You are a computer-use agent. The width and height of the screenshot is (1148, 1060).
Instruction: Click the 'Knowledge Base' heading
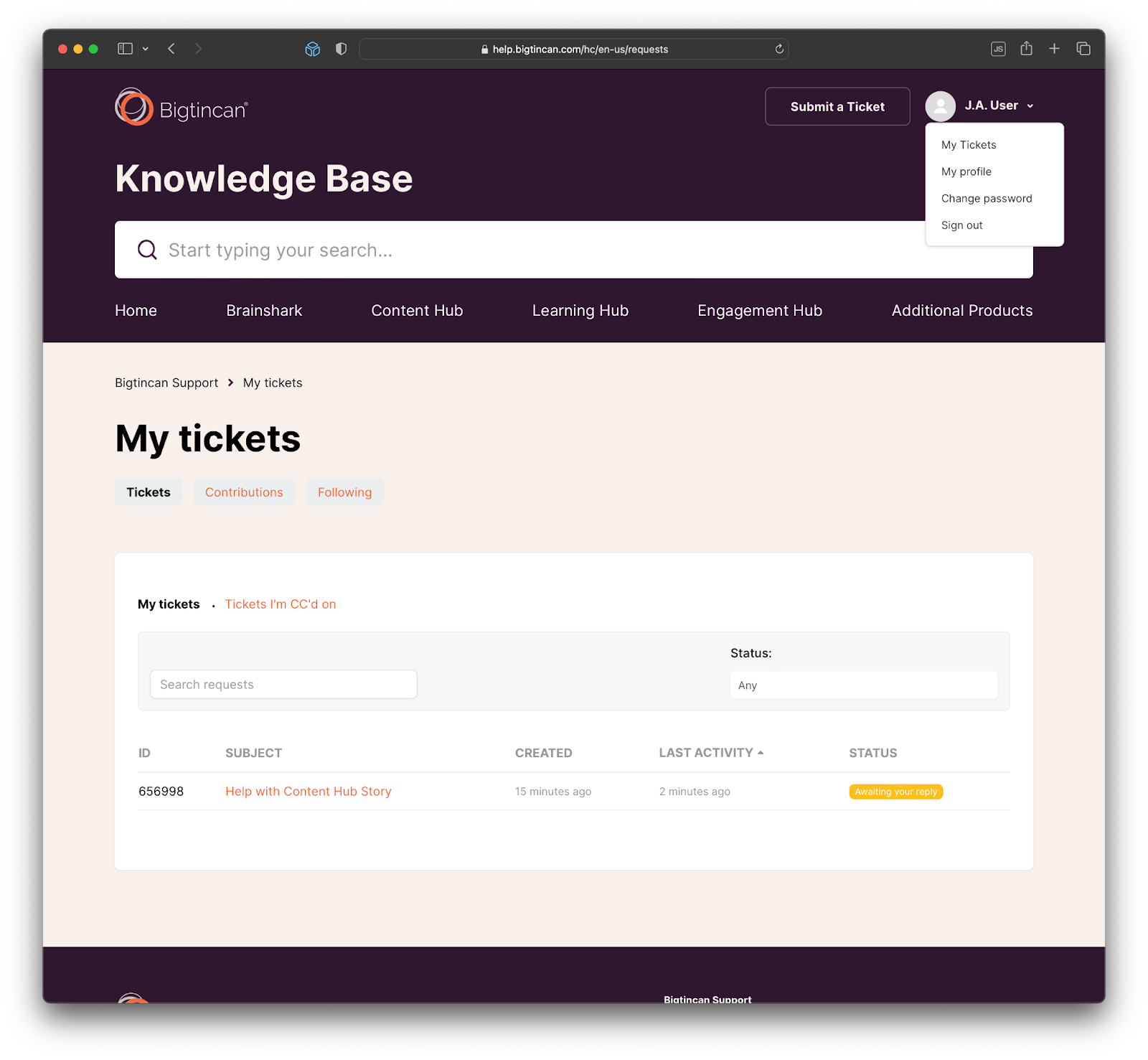pyautogui.click(x=264, y=179)
